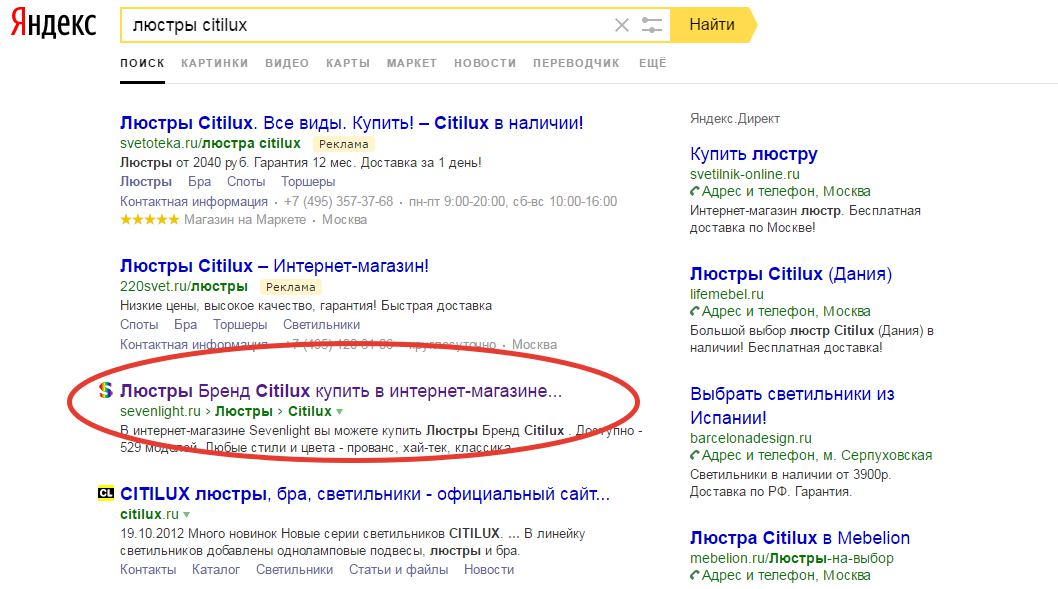Click the Яндекс logo

[x=54, y=23]
